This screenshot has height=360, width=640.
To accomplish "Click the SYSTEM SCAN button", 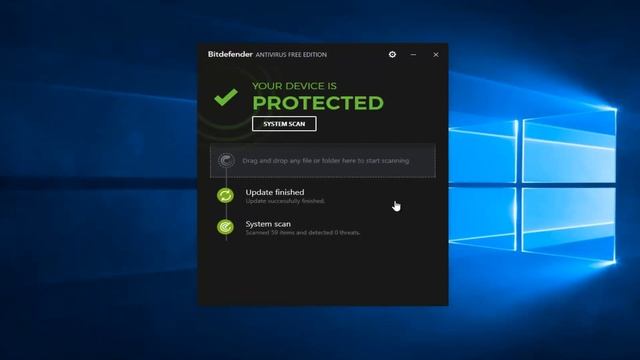I will (284, 124).
